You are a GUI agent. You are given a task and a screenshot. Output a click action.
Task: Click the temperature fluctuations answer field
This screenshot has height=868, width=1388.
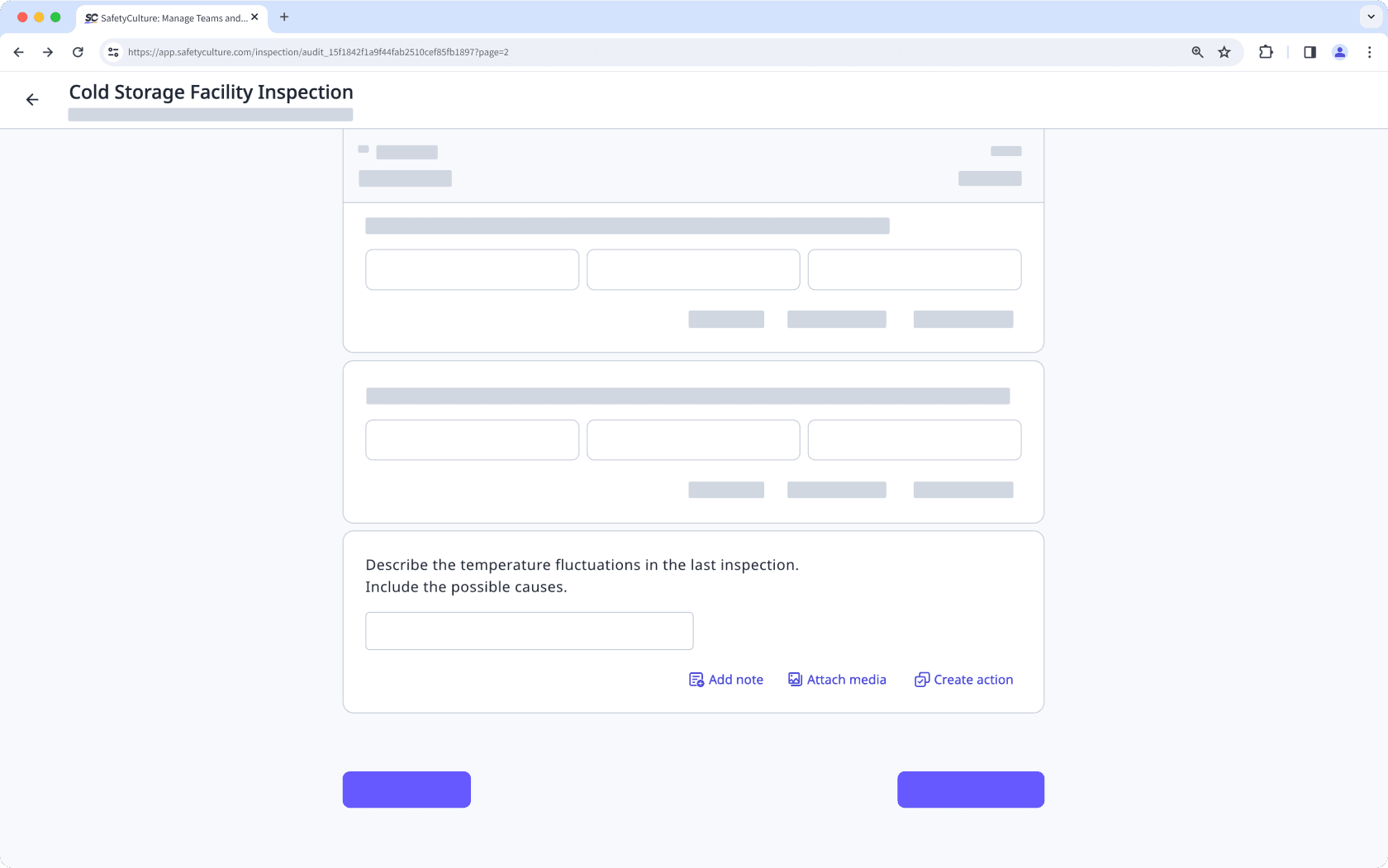pyautogui.click(x=529, y=630)
